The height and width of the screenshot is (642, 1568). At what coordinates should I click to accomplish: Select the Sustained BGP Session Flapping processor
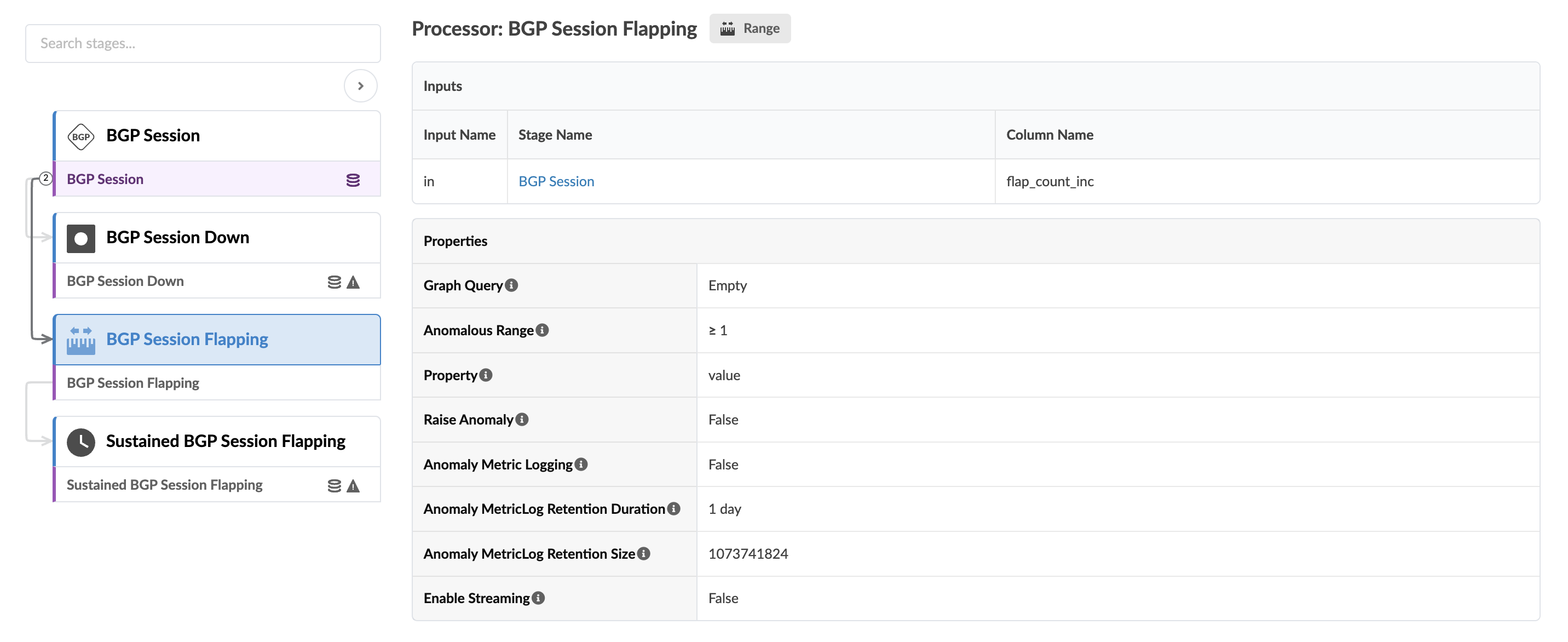click(225, 441)
